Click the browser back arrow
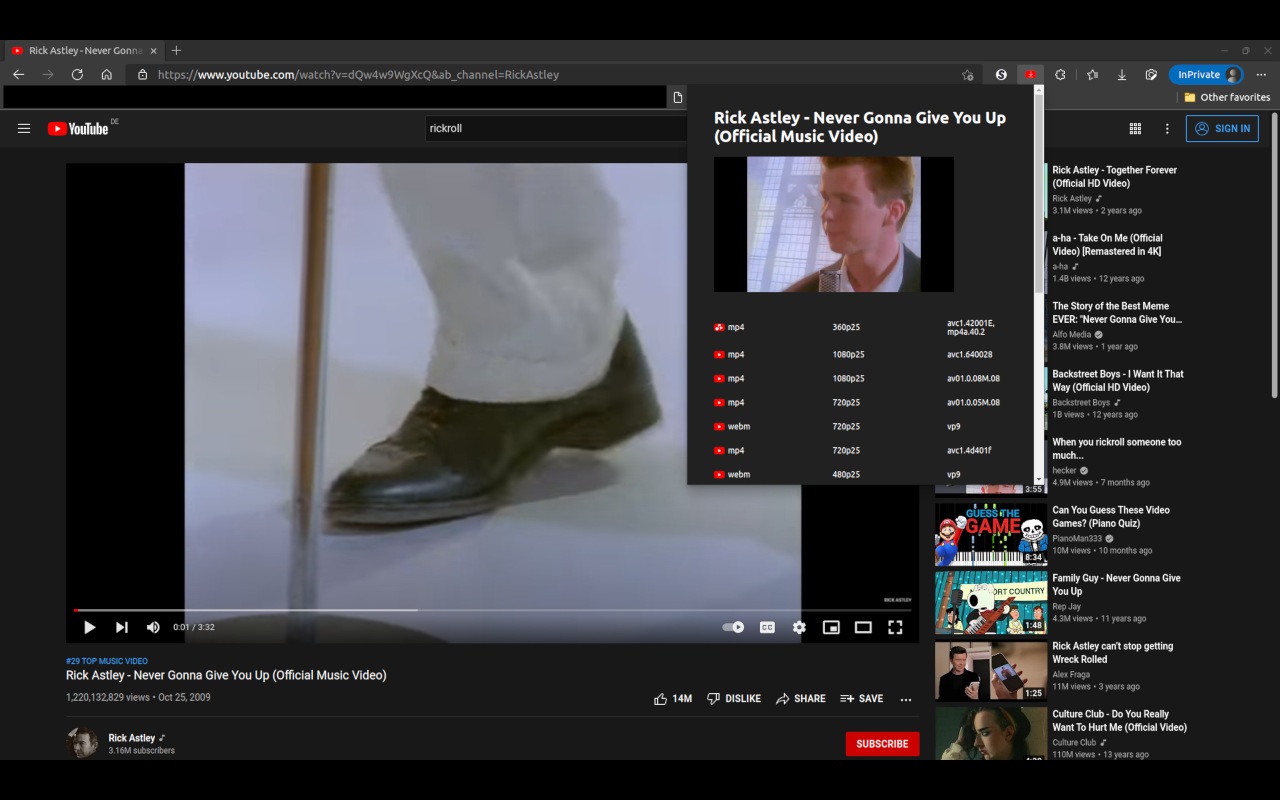 pyautogui.click(x=18, y=74)
